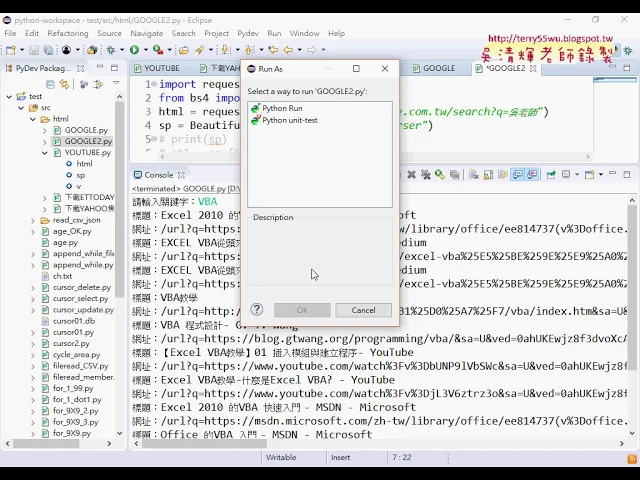Click the Search flashlight toolbar icon
The width and height of the screenshot is (640, 480).
[x=200, y=50]
